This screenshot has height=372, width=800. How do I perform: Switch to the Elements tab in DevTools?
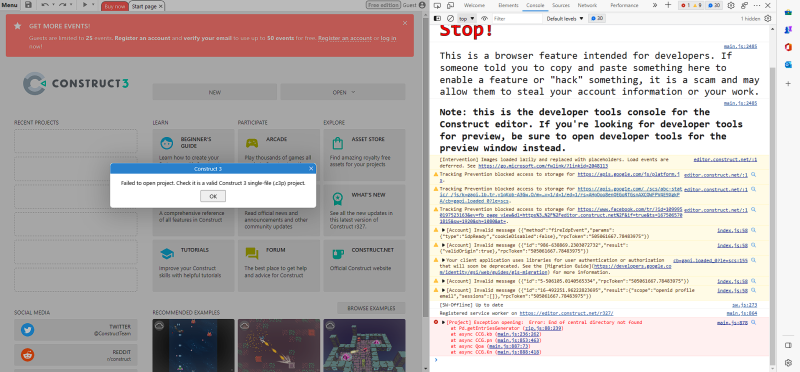pos(508,5)
